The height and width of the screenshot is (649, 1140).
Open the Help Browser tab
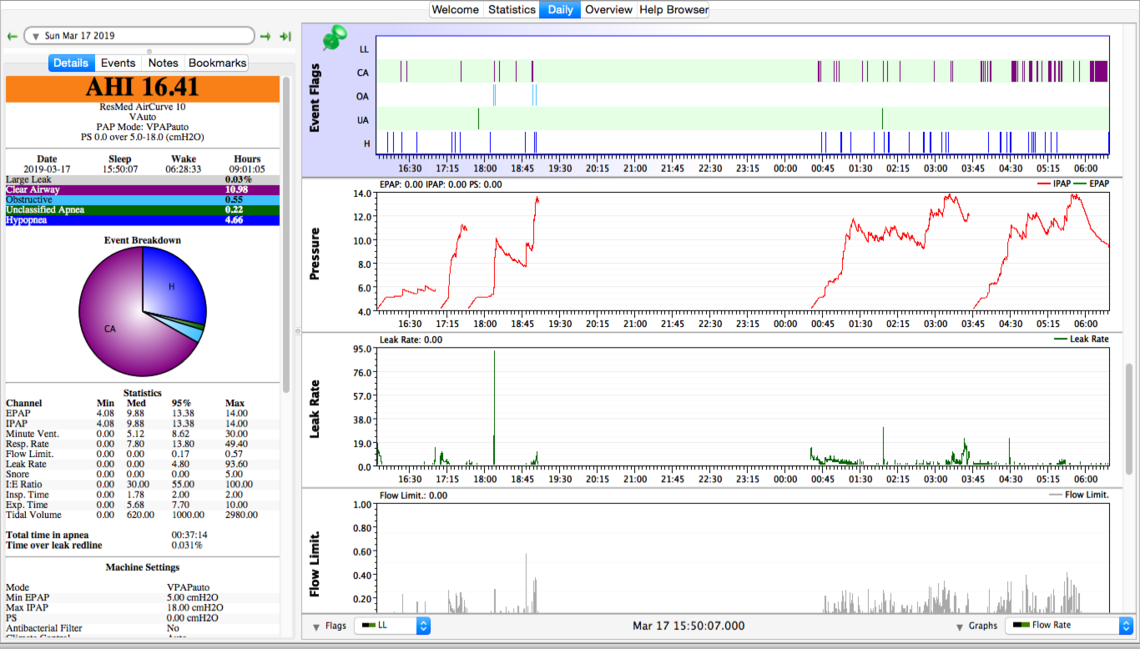pos(673,9)
